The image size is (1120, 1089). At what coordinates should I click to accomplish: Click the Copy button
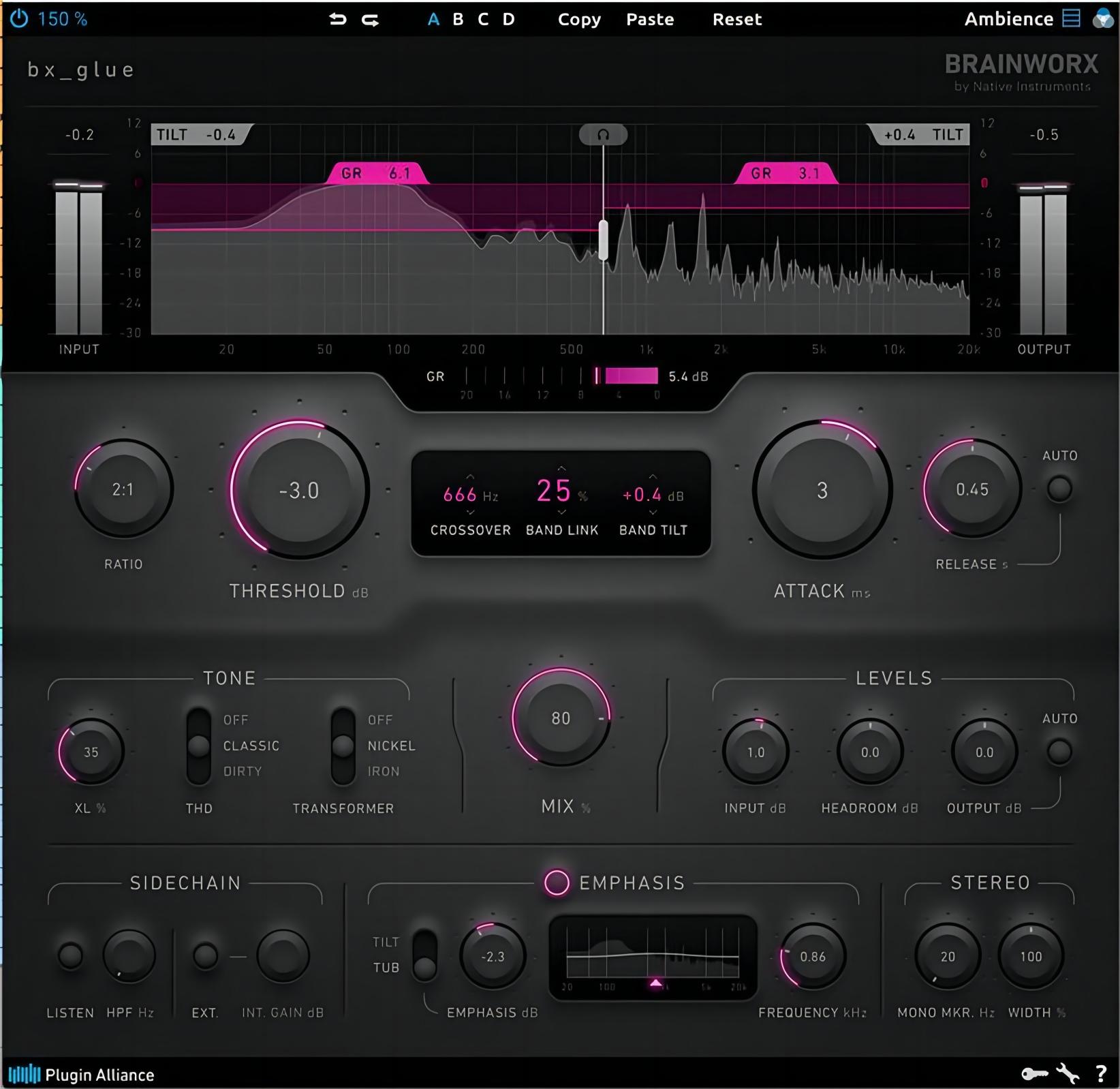coord(579,19)
